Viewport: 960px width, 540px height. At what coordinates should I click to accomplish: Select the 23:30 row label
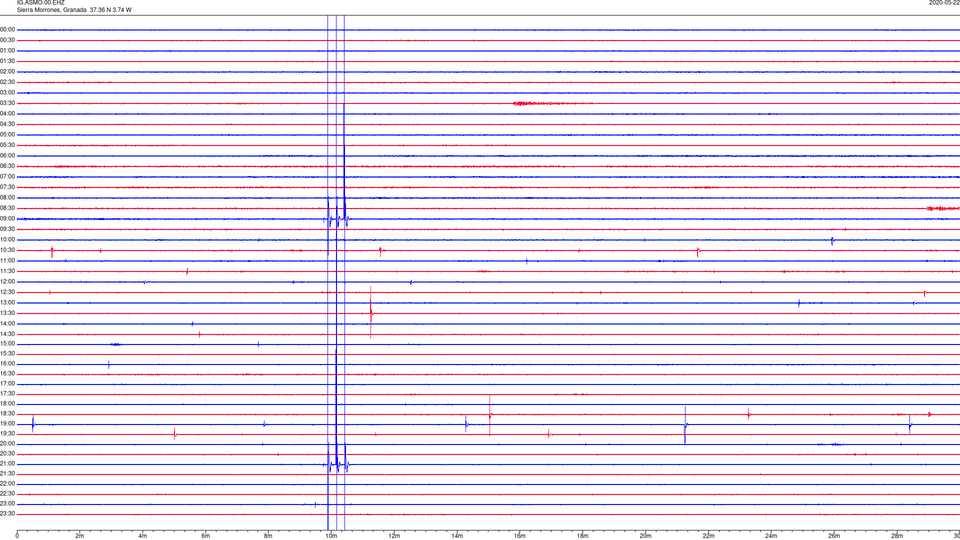point(7,514)
